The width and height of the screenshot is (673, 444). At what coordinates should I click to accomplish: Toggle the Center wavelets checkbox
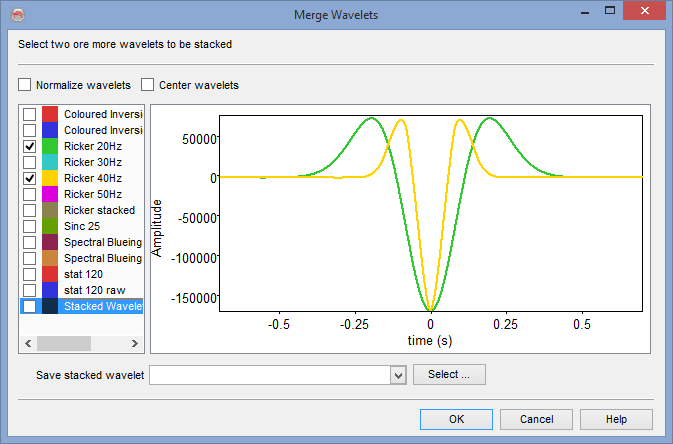(148, 85)
